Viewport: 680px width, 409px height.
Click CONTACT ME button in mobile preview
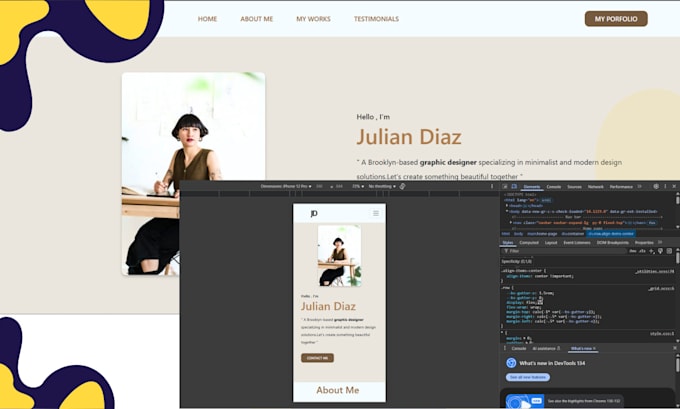pyautogui.click(x=317, y=358)
